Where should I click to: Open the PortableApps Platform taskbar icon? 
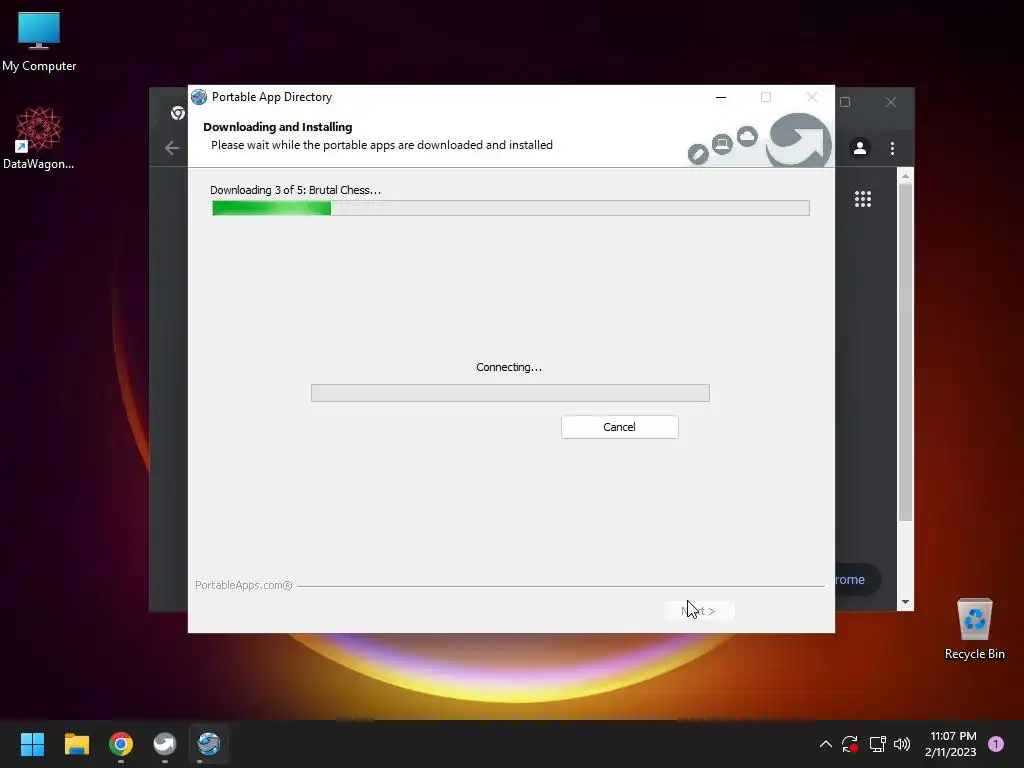[x=165, y=744]
